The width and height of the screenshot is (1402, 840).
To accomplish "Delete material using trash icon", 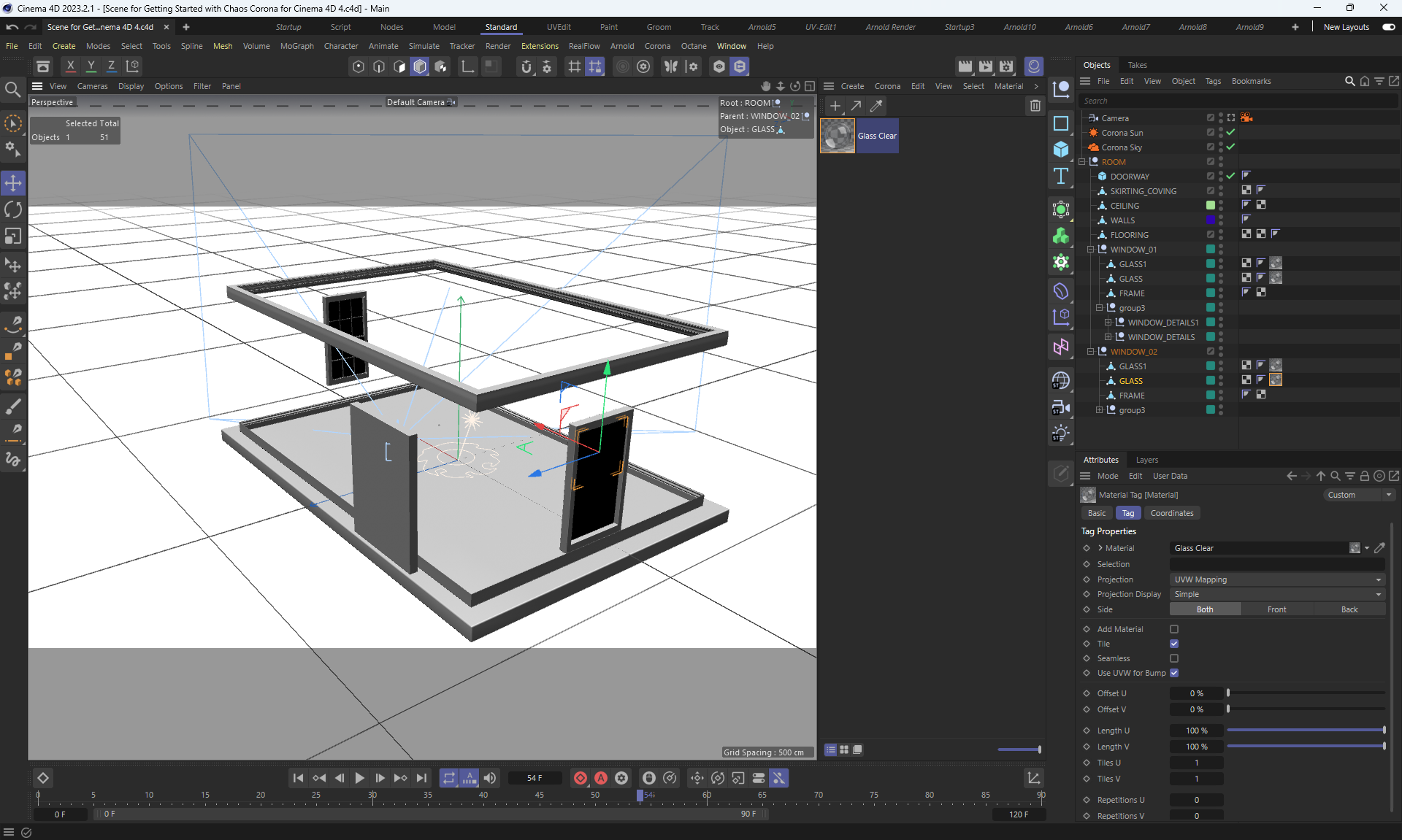I will [x=1035, y=106].
